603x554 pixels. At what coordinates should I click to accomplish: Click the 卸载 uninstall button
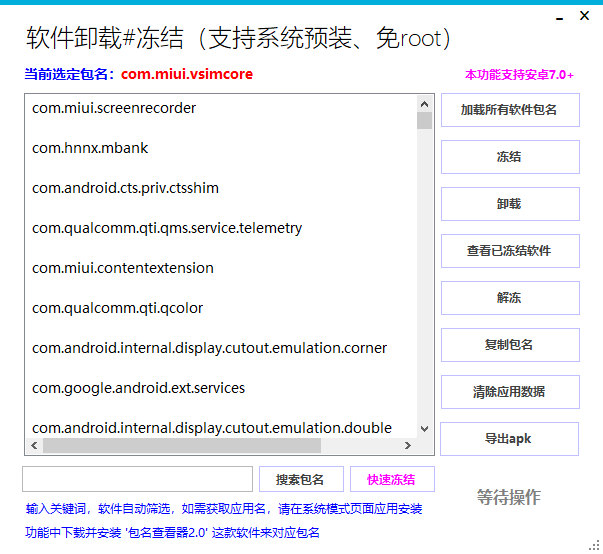(x=510, y=204)
